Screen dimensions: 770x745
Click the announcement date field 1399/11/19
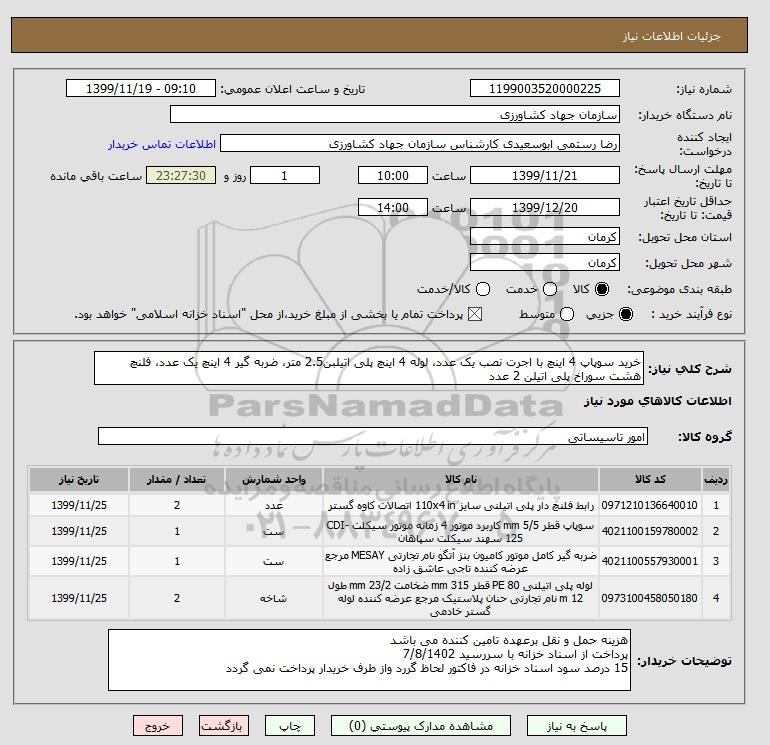(x=140, y=88)
